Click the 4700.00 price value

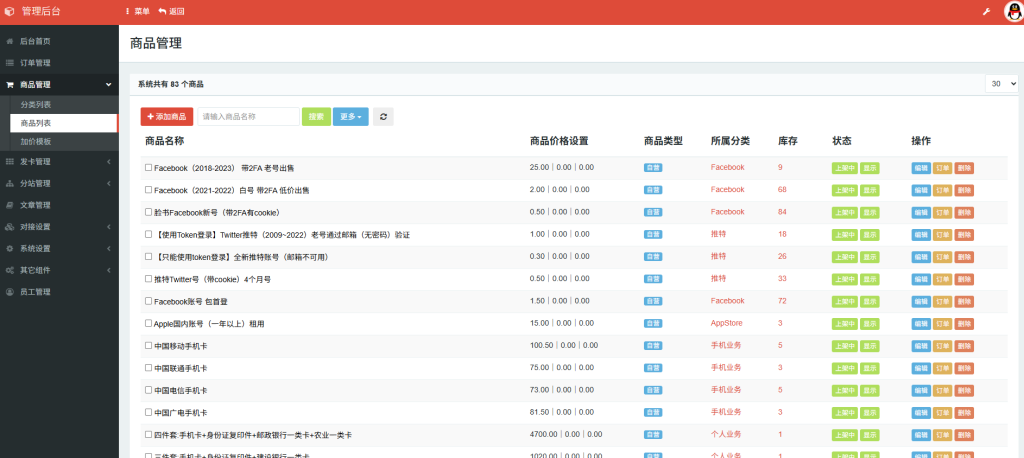[x=543, y=434]
